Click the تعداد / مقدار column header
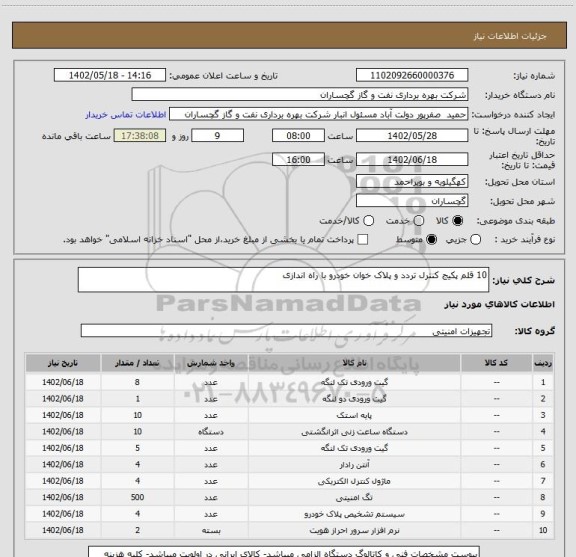The width and height of the screenshot is (576, 557). 137,363
